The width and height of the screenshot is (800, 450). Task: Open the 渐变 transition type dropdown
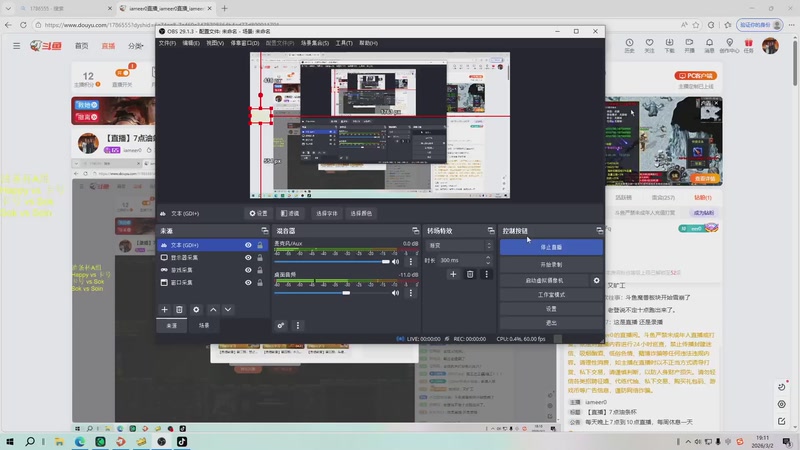point(459,245)
